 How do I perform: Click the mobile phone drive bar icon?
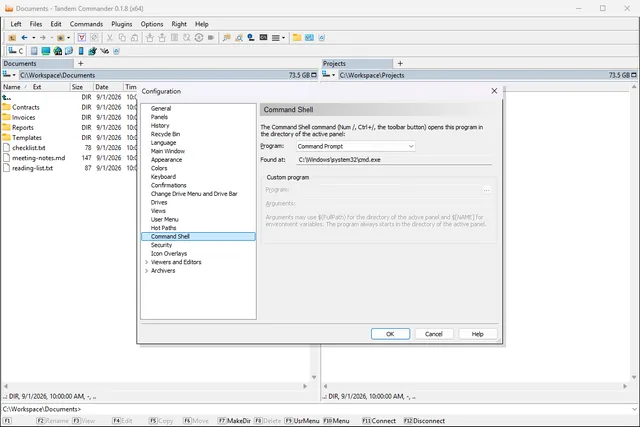pos(81,51)
